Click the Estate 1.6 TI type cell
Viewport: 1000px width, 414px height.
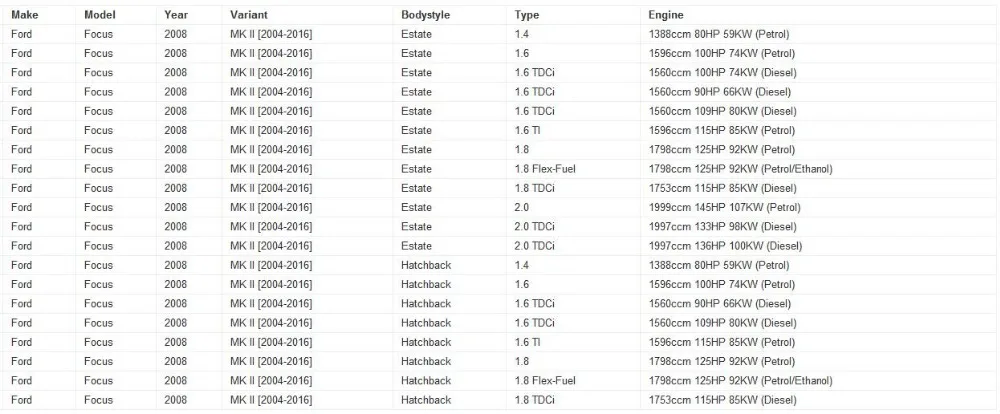tap(573, 130)
